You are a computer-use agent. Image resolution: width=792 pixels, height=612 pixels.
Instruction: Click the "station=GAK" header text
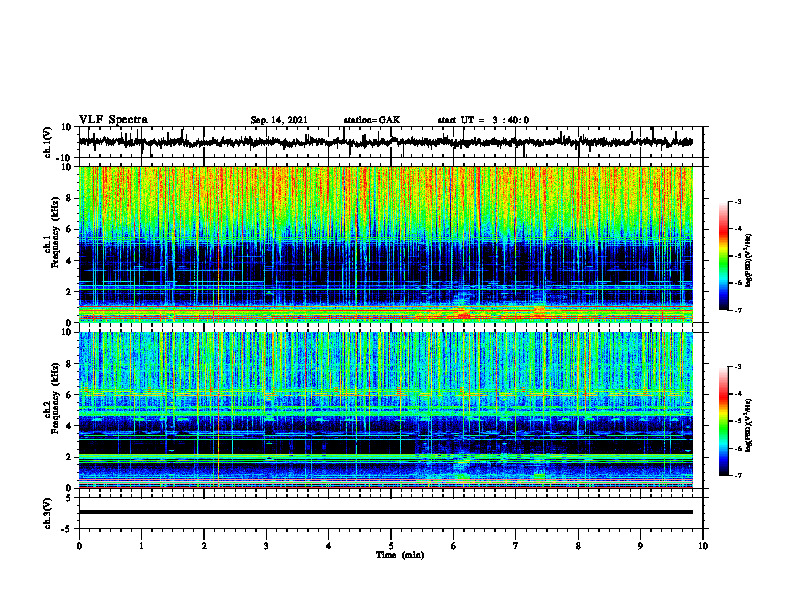coord(372,120)
